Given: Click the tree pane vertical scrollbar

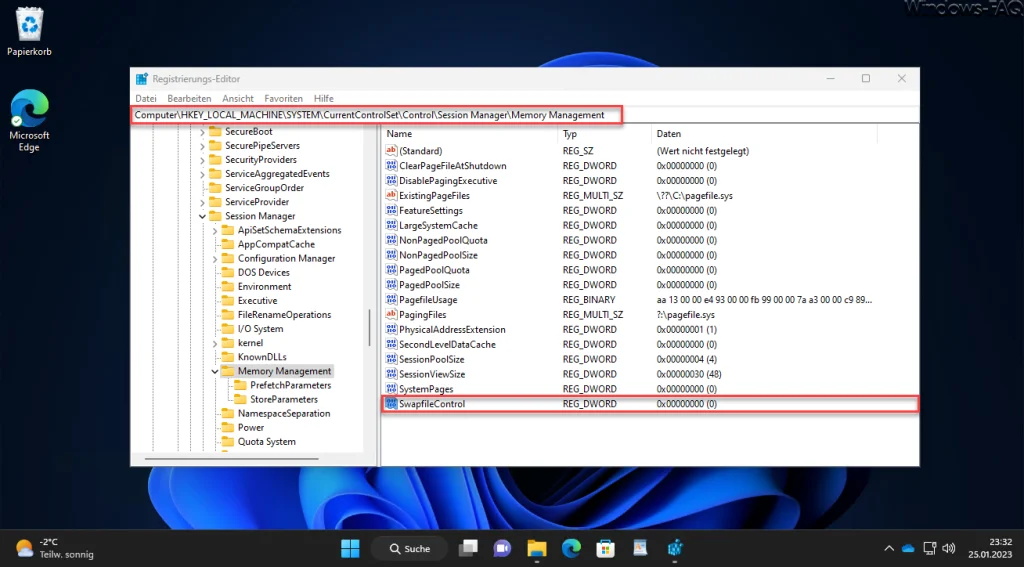Looking at the screenshot, I should pyautogui.click(x=370, y=329).
